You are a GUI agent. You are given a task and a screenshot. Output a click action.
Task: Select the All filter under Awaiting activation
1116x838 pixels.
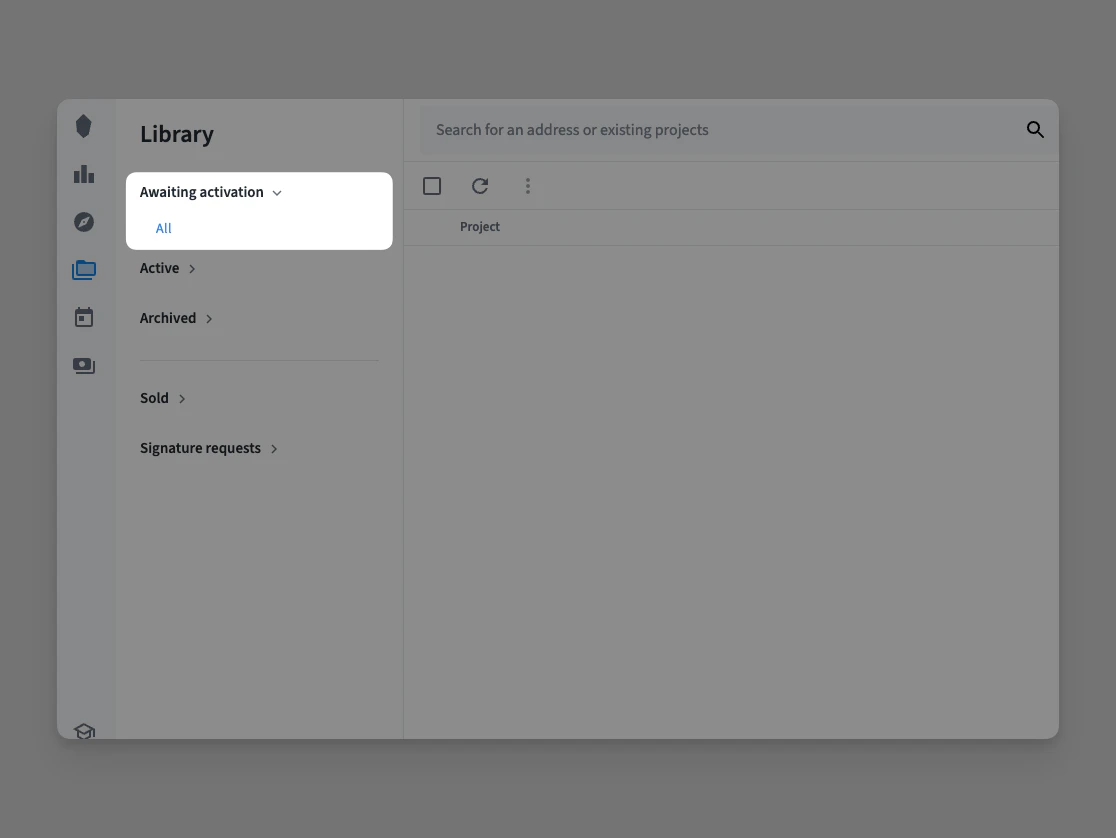163,228
